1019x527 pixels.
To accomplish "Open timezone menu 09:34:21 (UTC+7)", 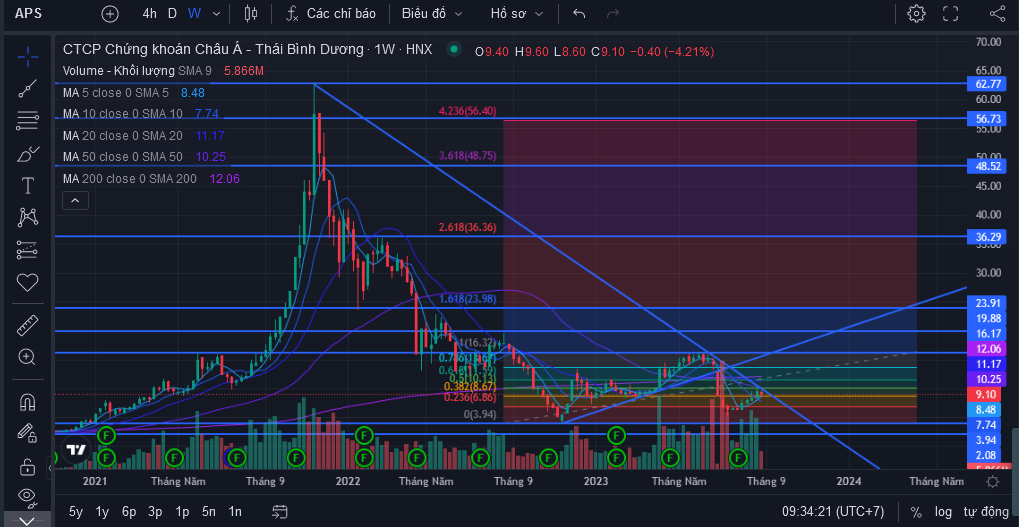I will pyautogui.click(x=833, y=511).
